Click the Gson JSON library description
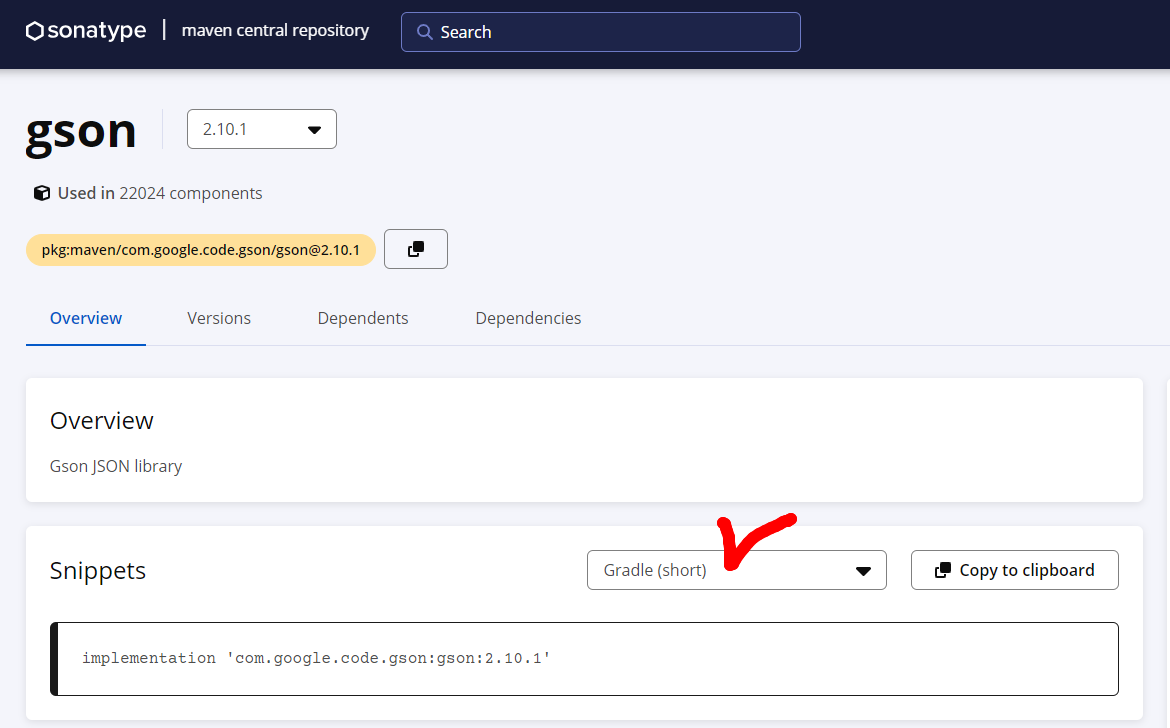The image size is (1170, 728). 116,466
